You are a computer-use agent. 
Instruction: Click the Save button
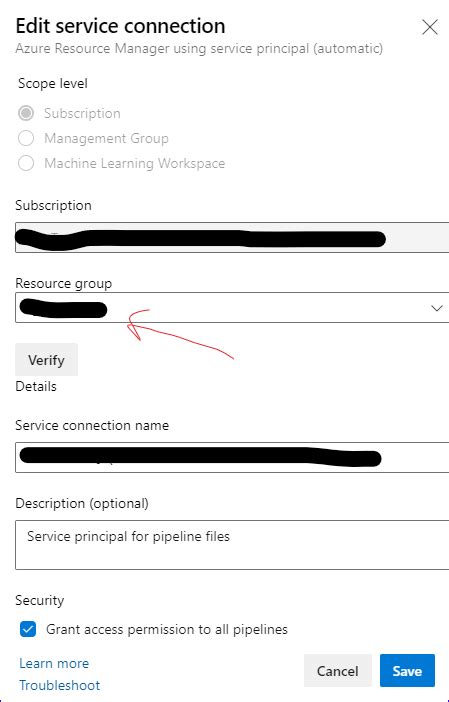(407, 671)
